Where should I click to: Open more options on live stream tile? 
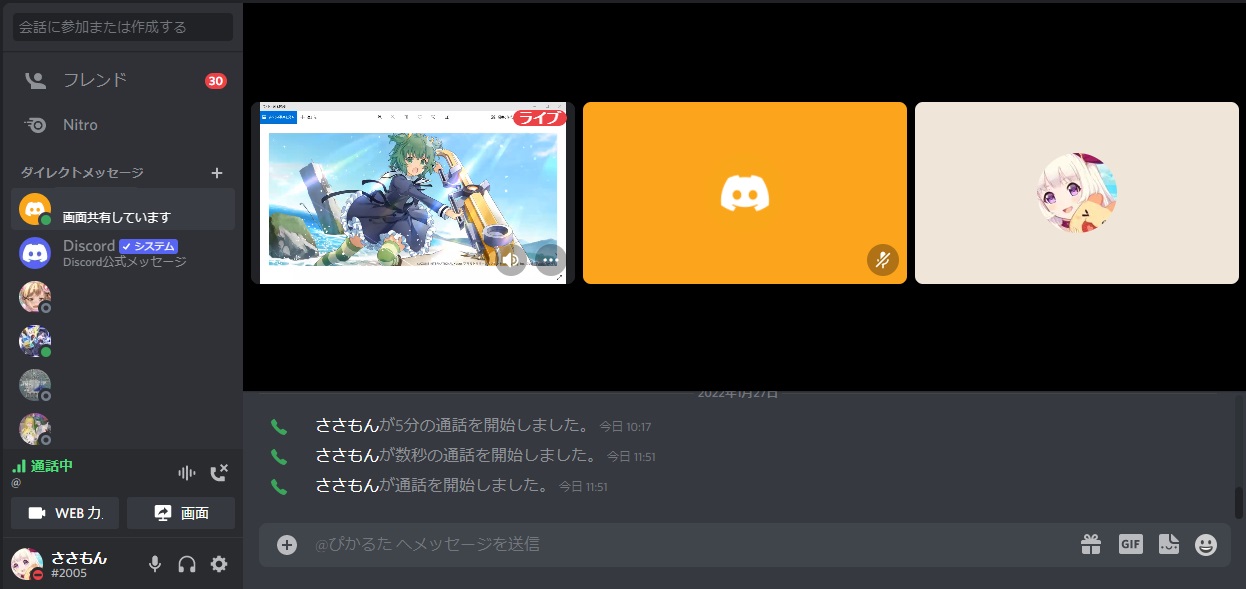[551, 261]
